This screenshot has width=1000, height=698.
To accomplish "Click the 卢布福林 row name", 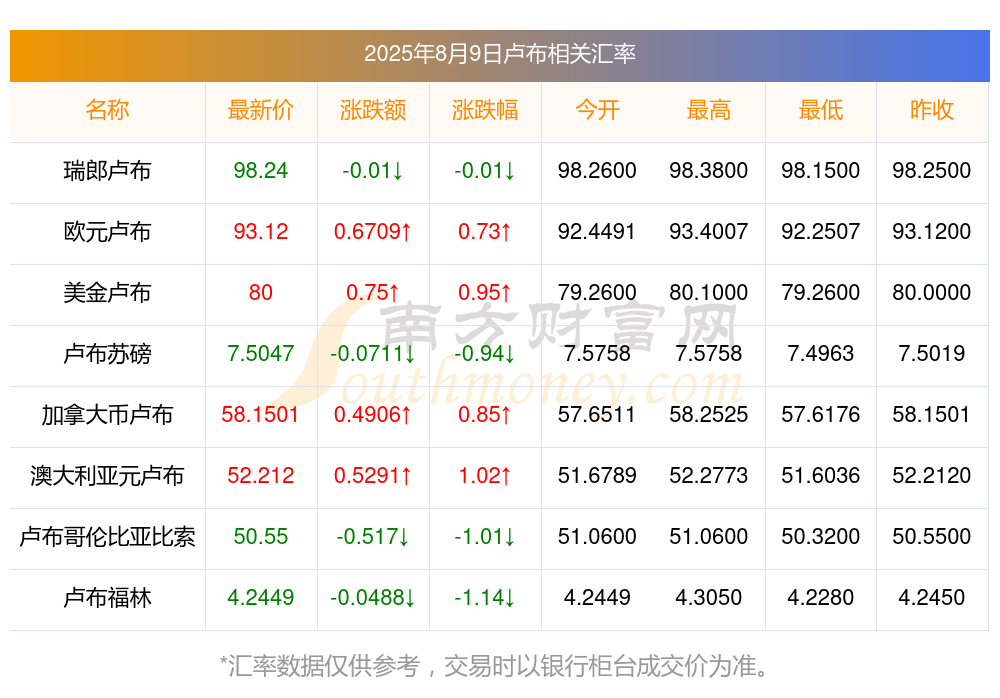I will click(107, 597).
